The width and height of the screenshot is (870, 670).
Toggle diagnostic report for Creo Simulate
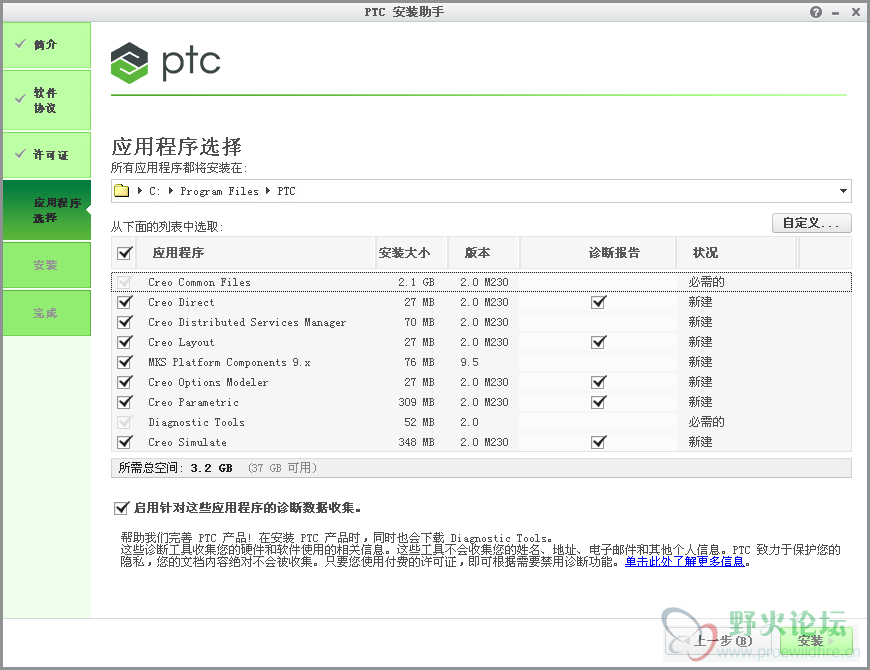pyautogui.click(x=598, y=442)
